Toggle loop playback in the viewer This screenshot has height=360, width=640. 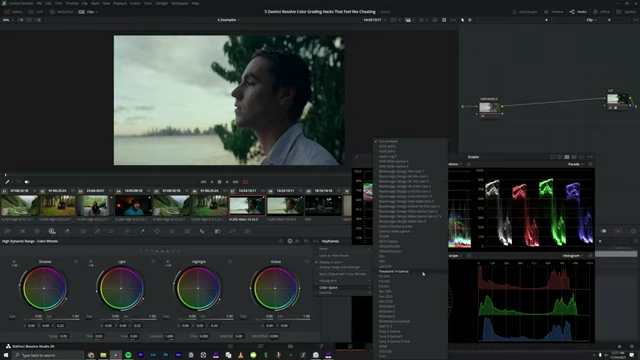pos(245,182)
